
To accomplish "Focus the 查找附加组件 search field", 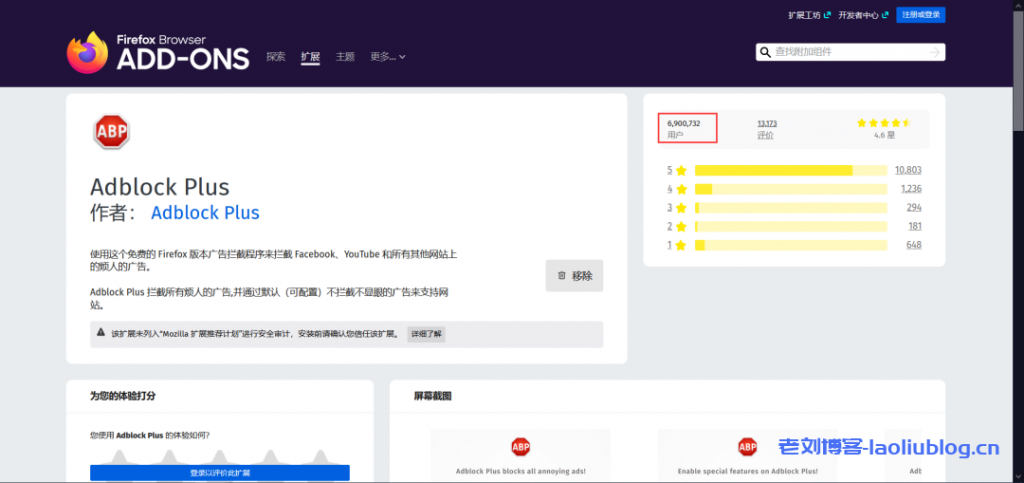I will pos(850,52).
